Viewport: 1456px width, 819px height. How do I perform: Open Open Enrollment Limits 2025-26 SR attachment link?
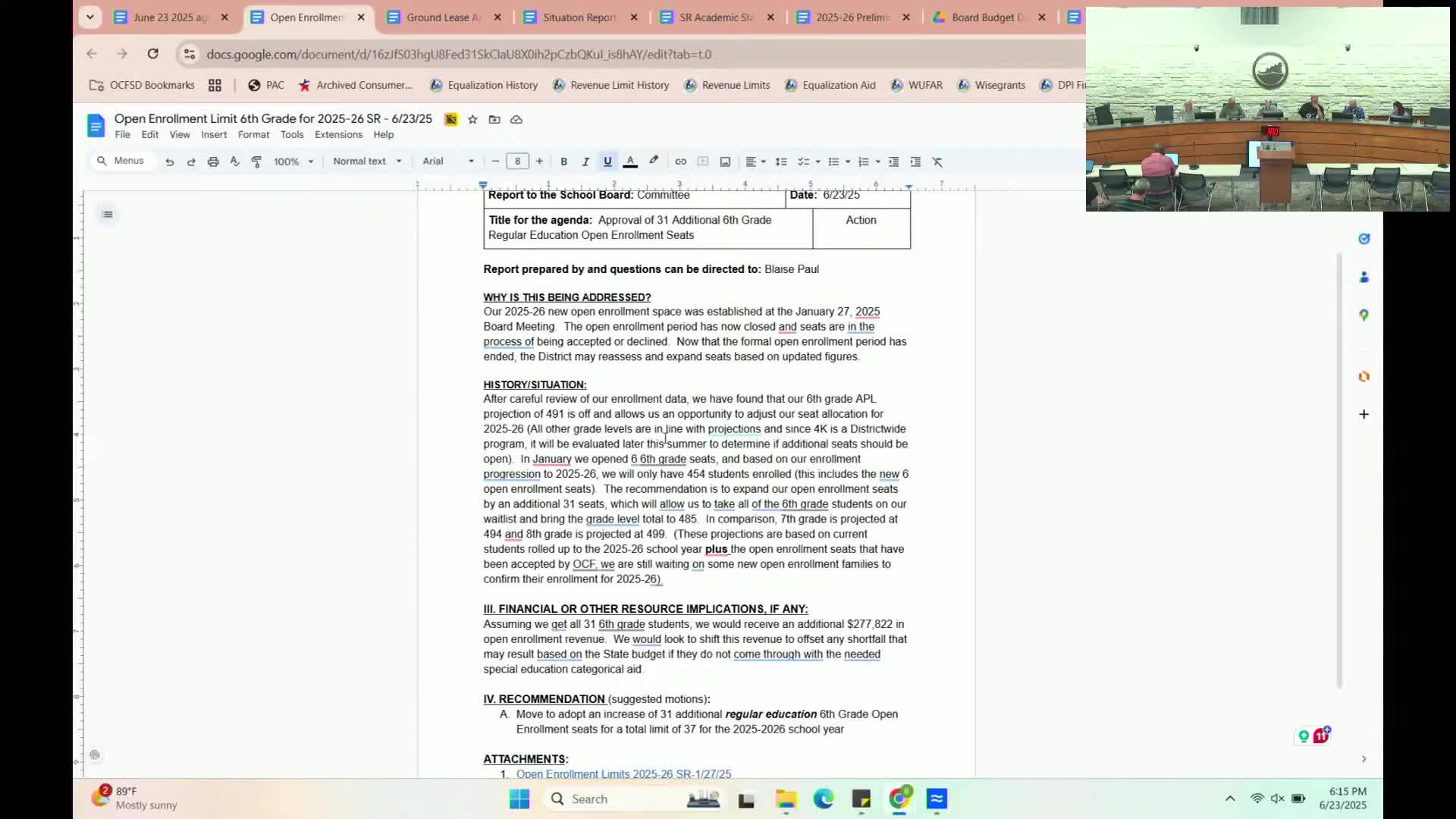pos(623,774)
